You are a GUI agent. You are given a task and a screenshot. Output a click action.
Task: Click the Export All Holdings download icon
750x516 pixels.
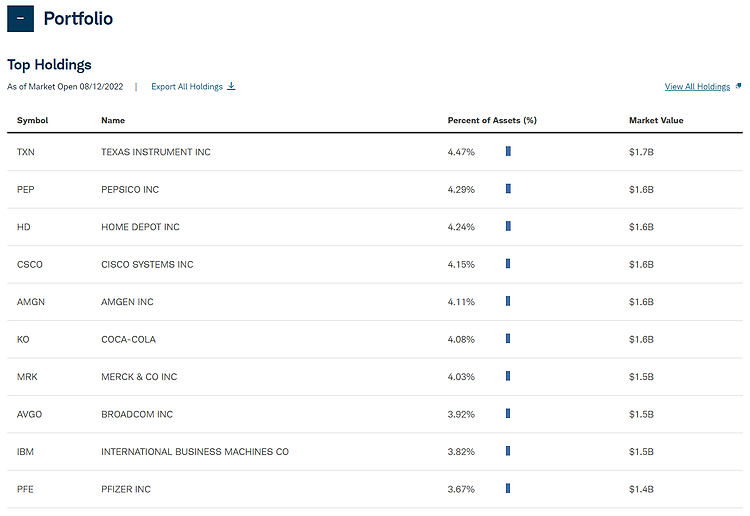tap(231, 86)
